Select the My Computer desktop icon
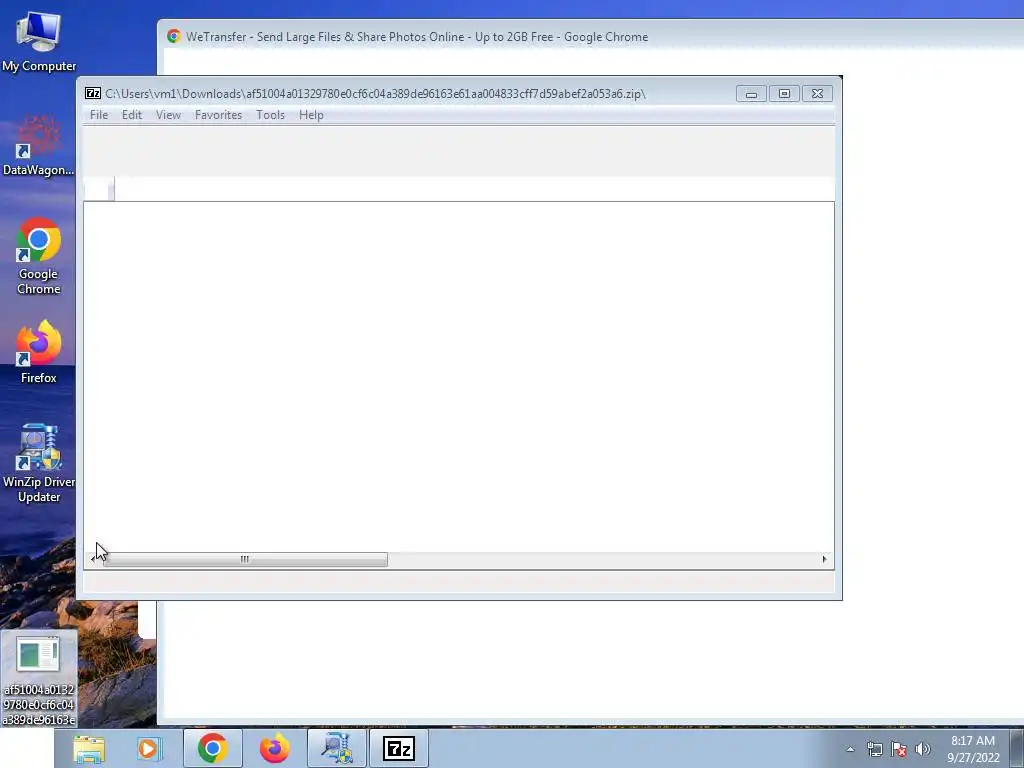 [39, 41]
